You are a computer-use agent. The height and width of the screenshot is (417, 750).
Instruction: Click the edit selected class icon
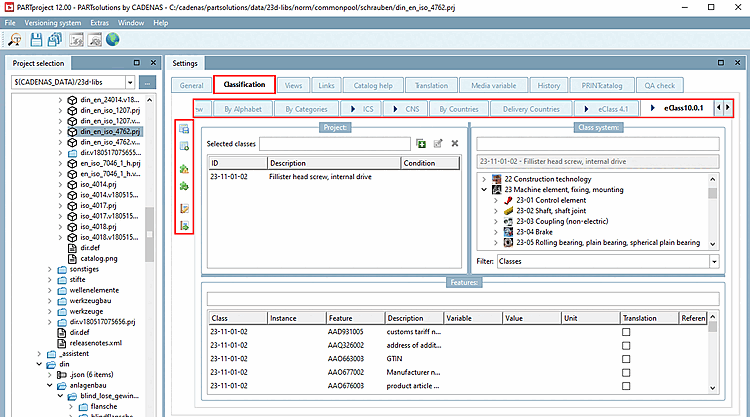coord(438,143)
